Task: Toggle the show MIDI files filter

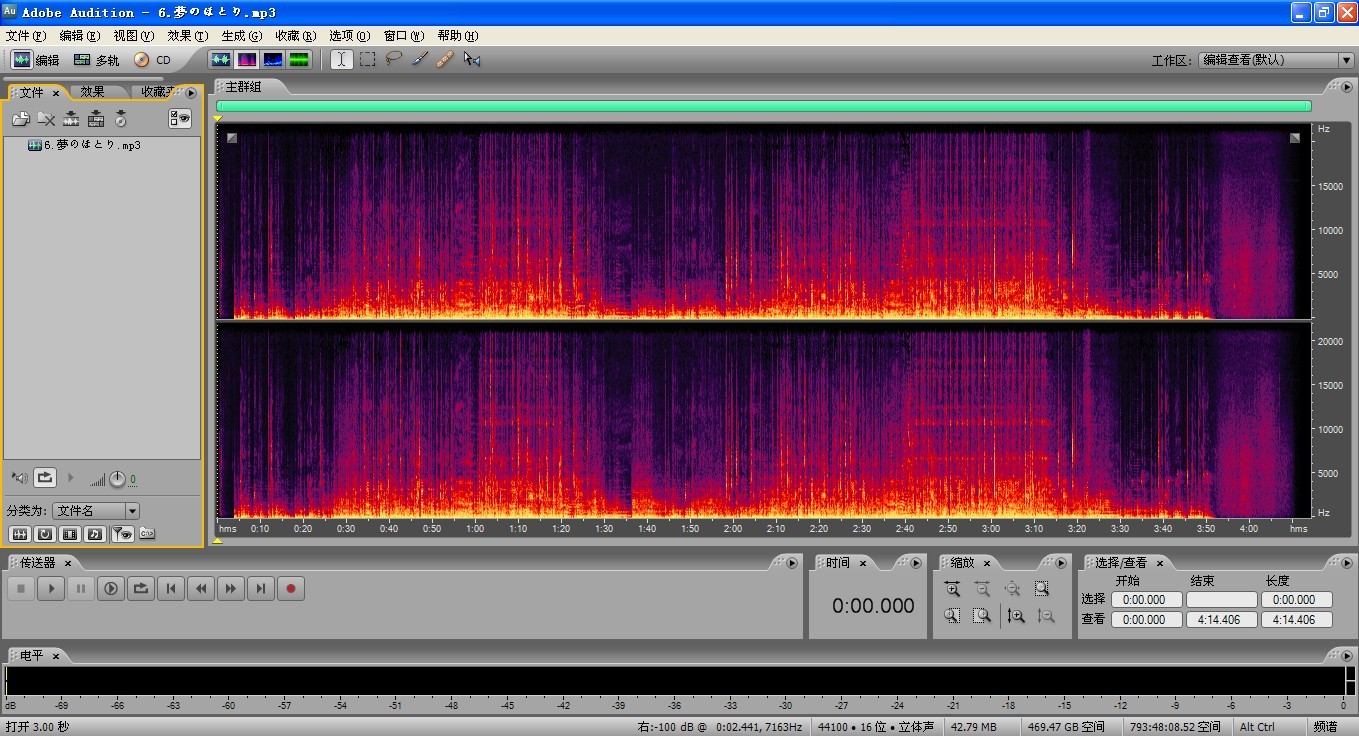Action: tap(95, 534)
